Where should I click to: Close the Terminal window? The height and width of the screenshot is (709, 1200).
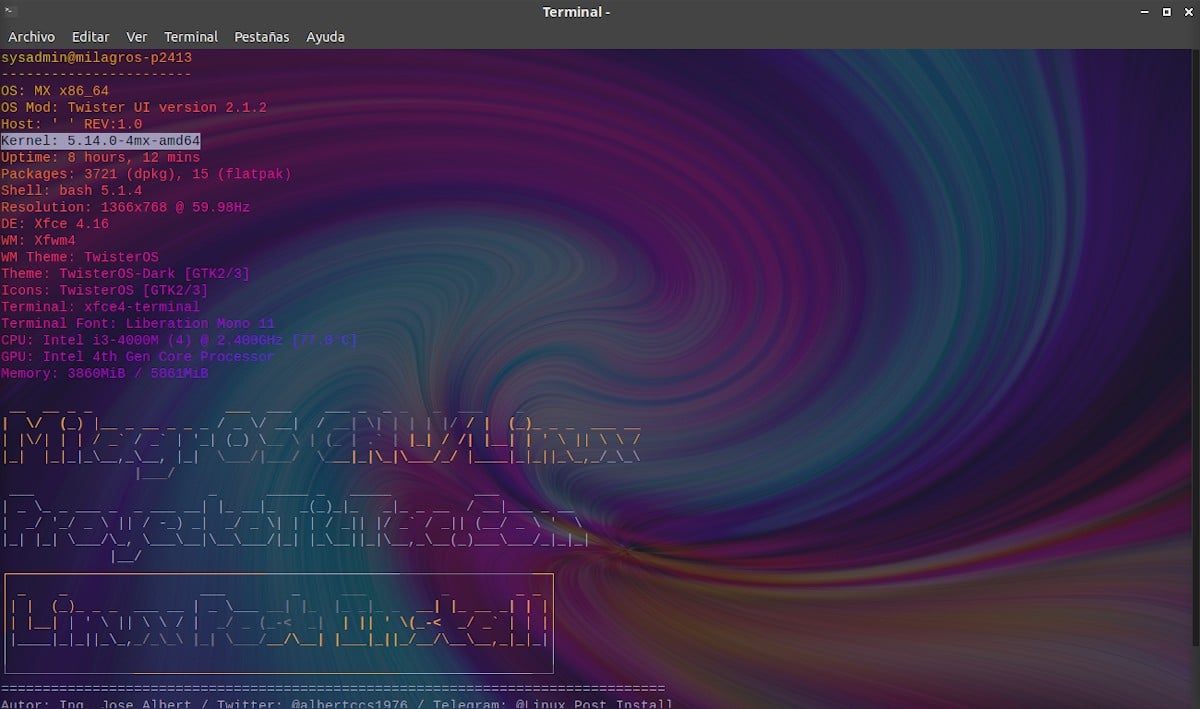click(x=1188, y=12)
